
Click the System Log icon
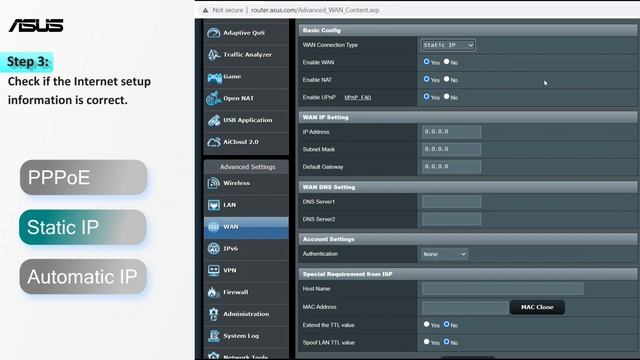213,336
